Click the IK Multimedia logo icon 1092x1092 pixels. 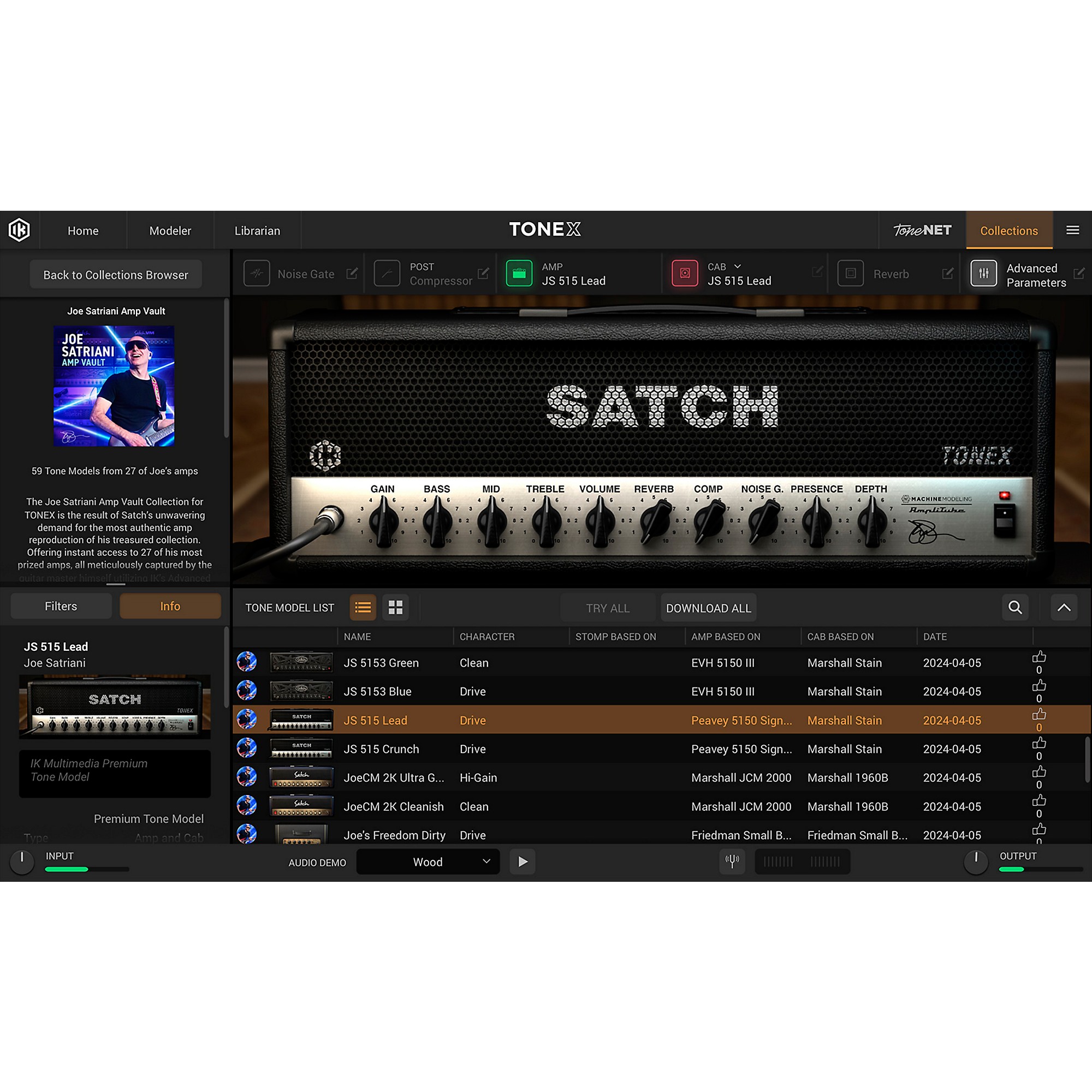click(19, 230)
